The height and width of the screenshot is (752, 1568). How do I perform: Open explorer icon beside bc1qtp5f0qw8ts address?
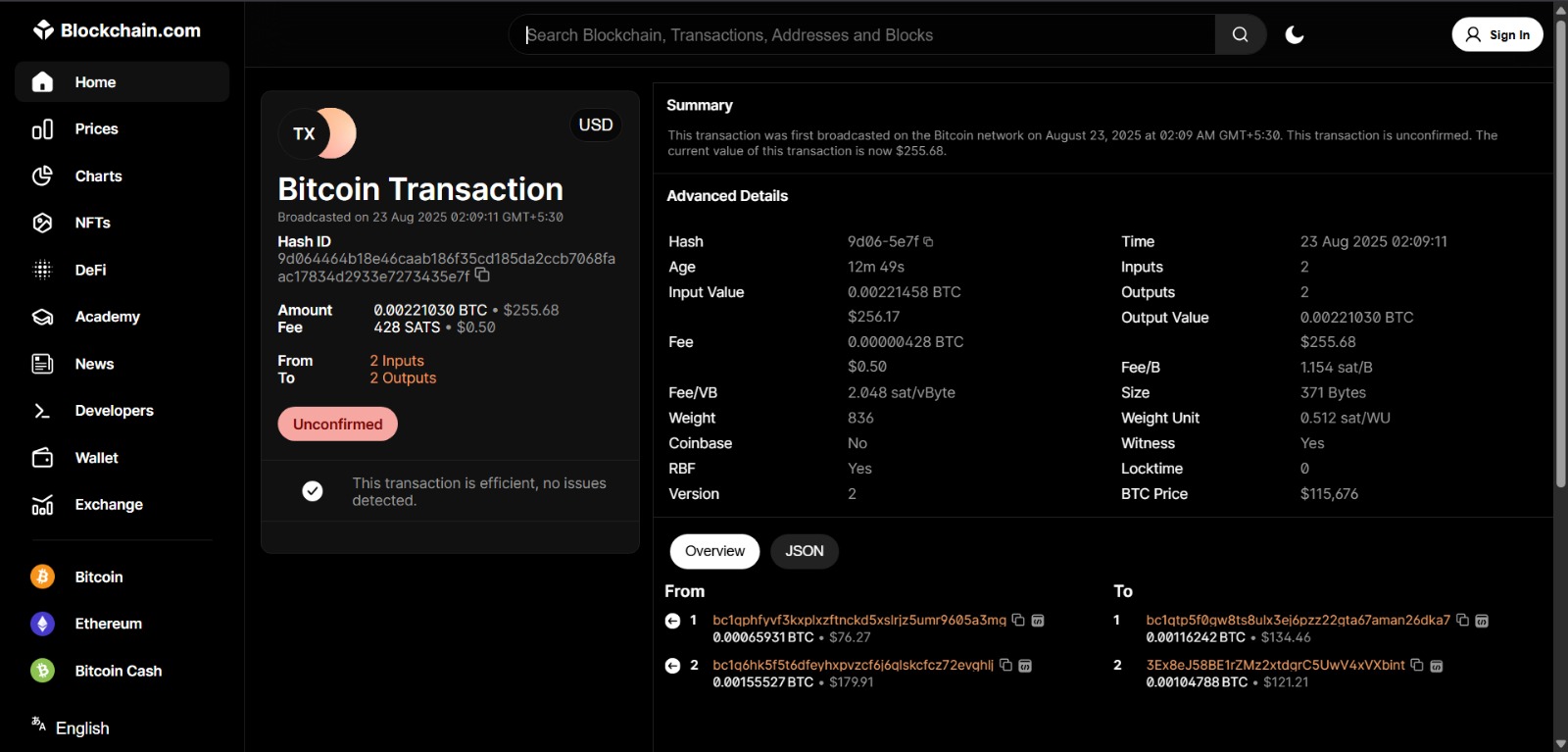tap(1482, 621)
